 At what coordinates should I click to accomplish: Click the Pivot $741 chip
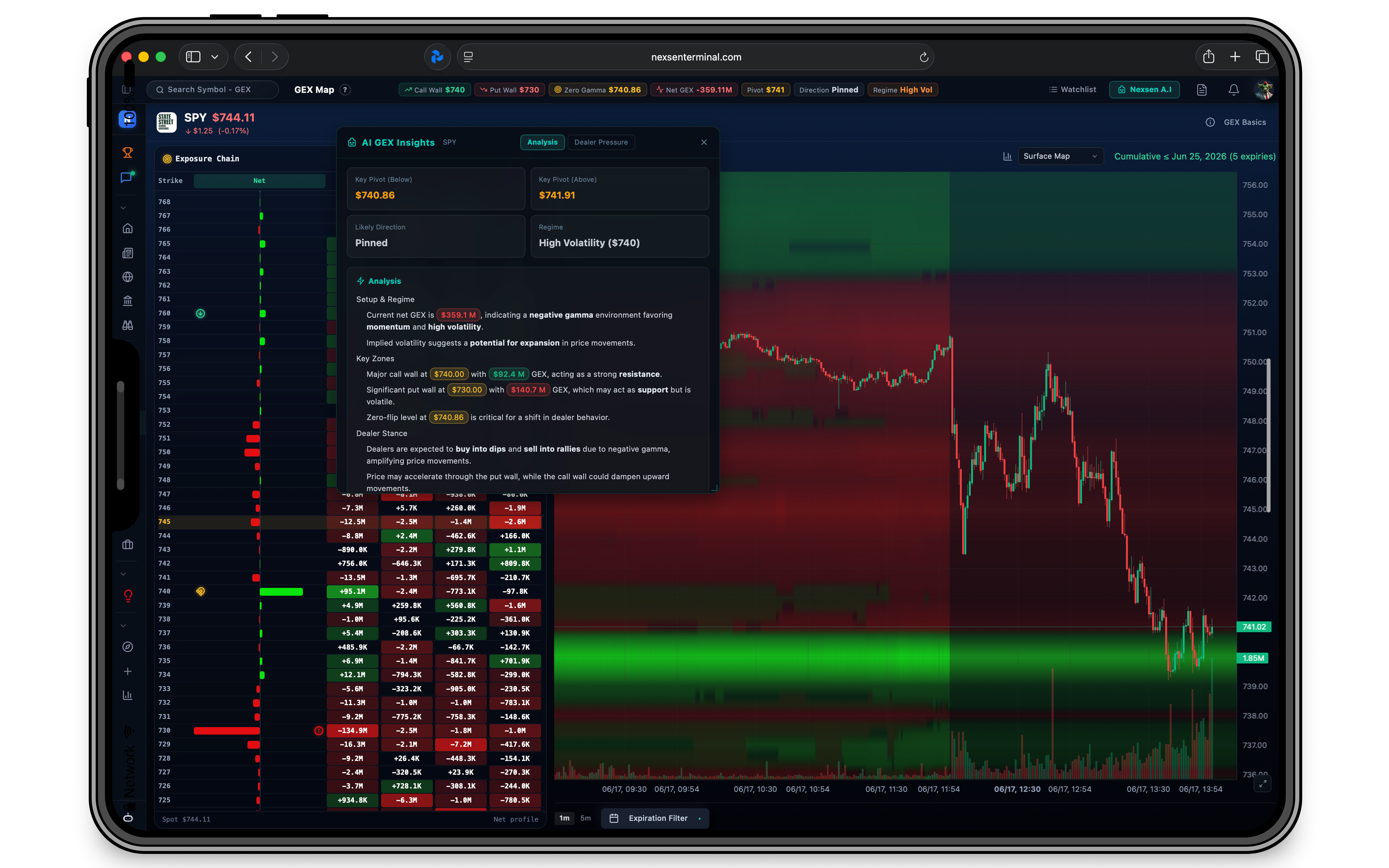pyautogui.click(x=766, y=89)
